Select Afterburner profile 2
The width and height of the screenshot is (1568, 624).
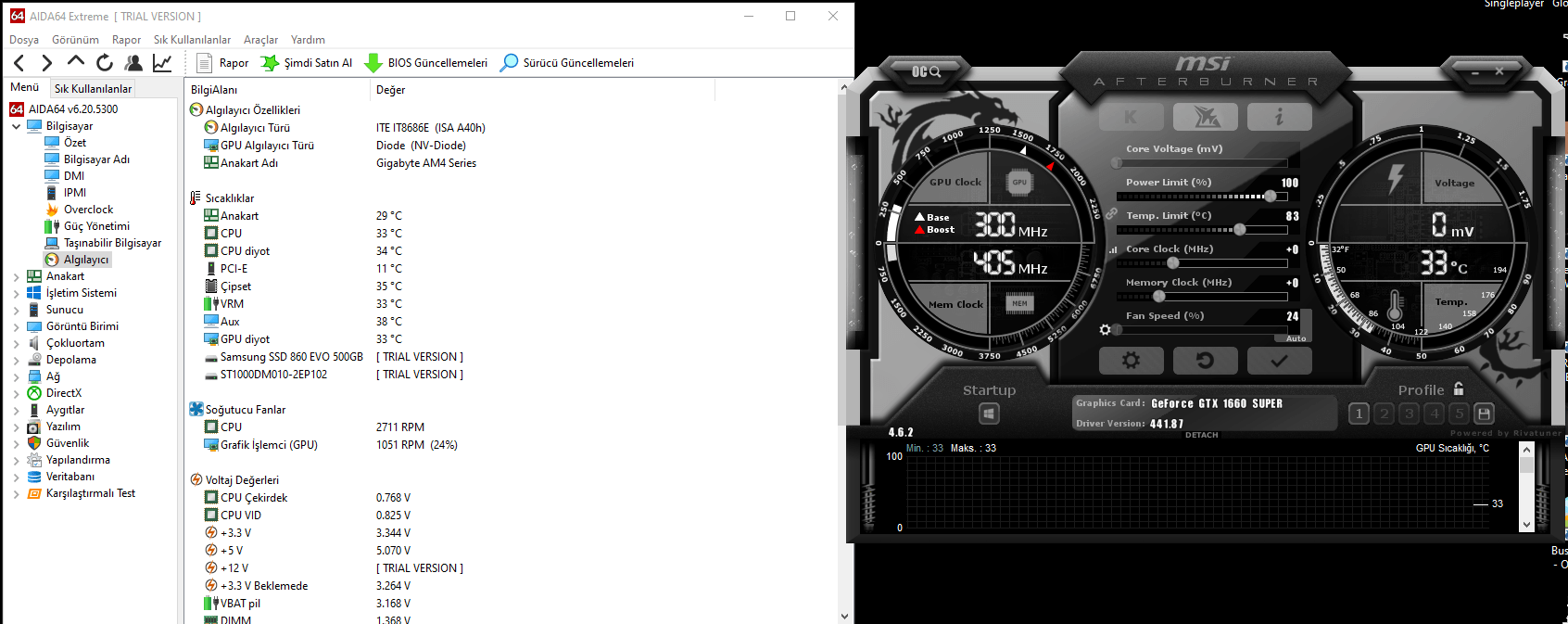(1384, 414)
